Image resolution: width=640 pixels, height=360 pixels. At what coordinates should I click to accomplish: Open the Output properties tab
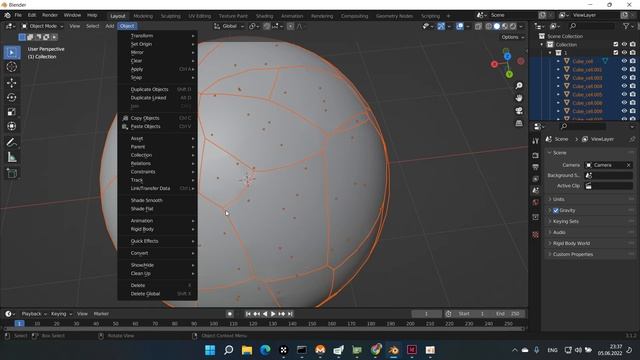pyautogui.click(x=536, y=167)
